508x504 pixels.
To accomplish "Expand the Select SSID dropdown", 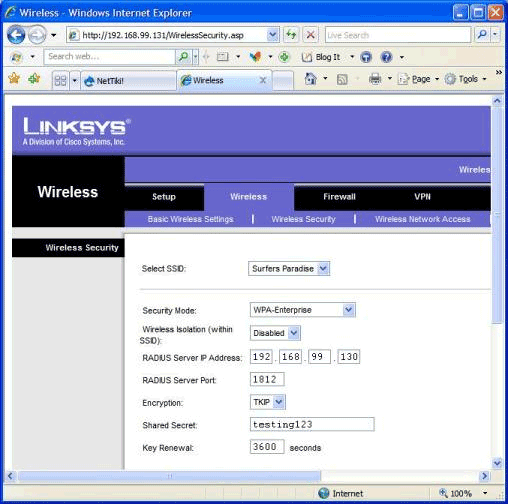I will tap(289, 269).
